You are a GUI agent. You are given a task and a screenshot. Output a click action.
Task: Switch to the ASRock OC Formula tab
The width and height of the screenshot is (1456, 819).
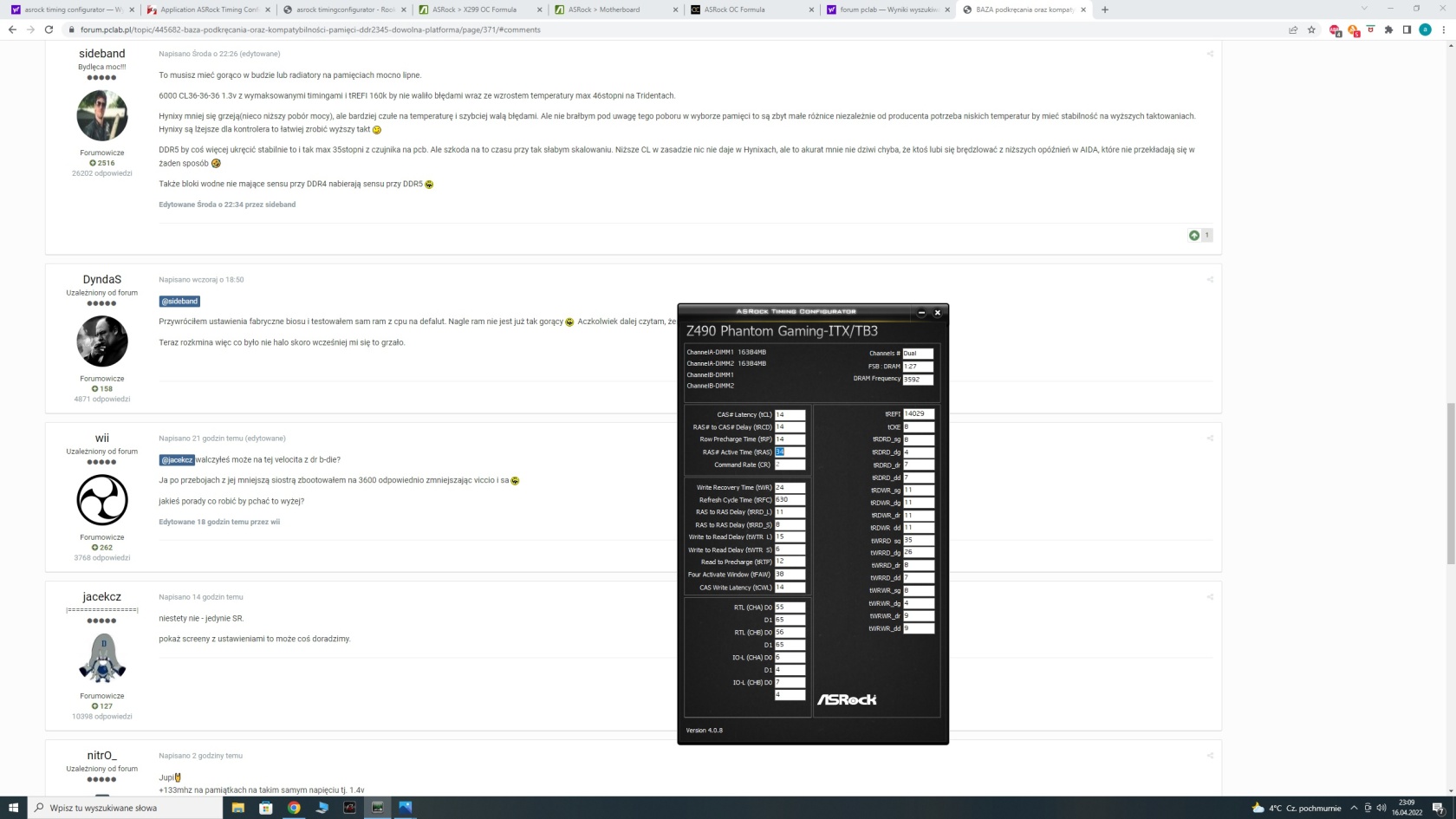751,10
